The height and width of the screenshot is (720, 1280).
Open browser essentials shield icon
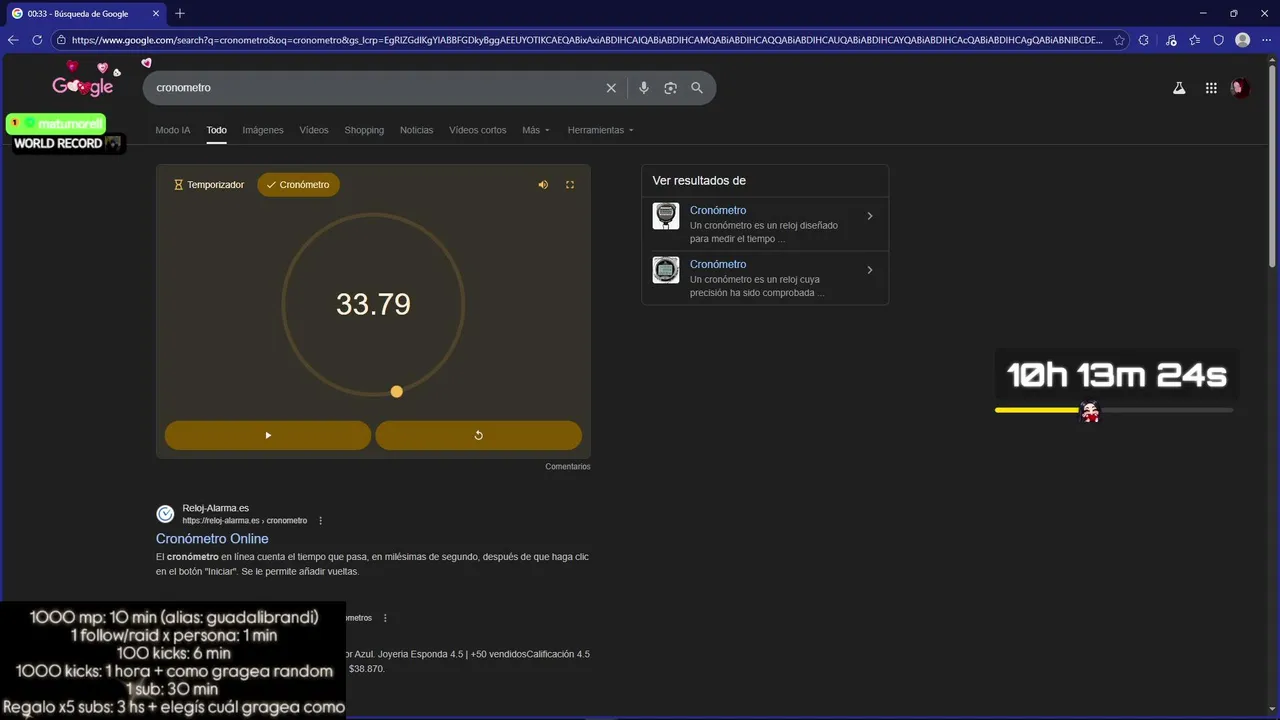pyautogui.click(x=1218, y=40)
